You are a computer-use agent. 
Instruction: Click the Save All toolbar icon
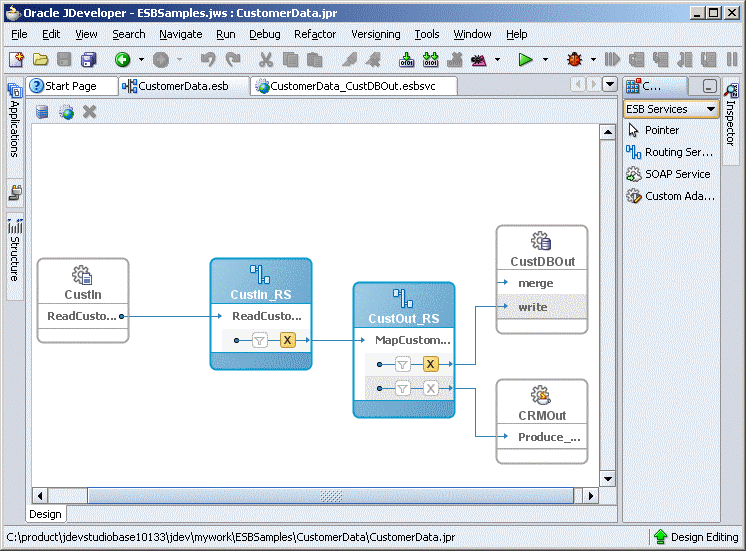point(88,59)
